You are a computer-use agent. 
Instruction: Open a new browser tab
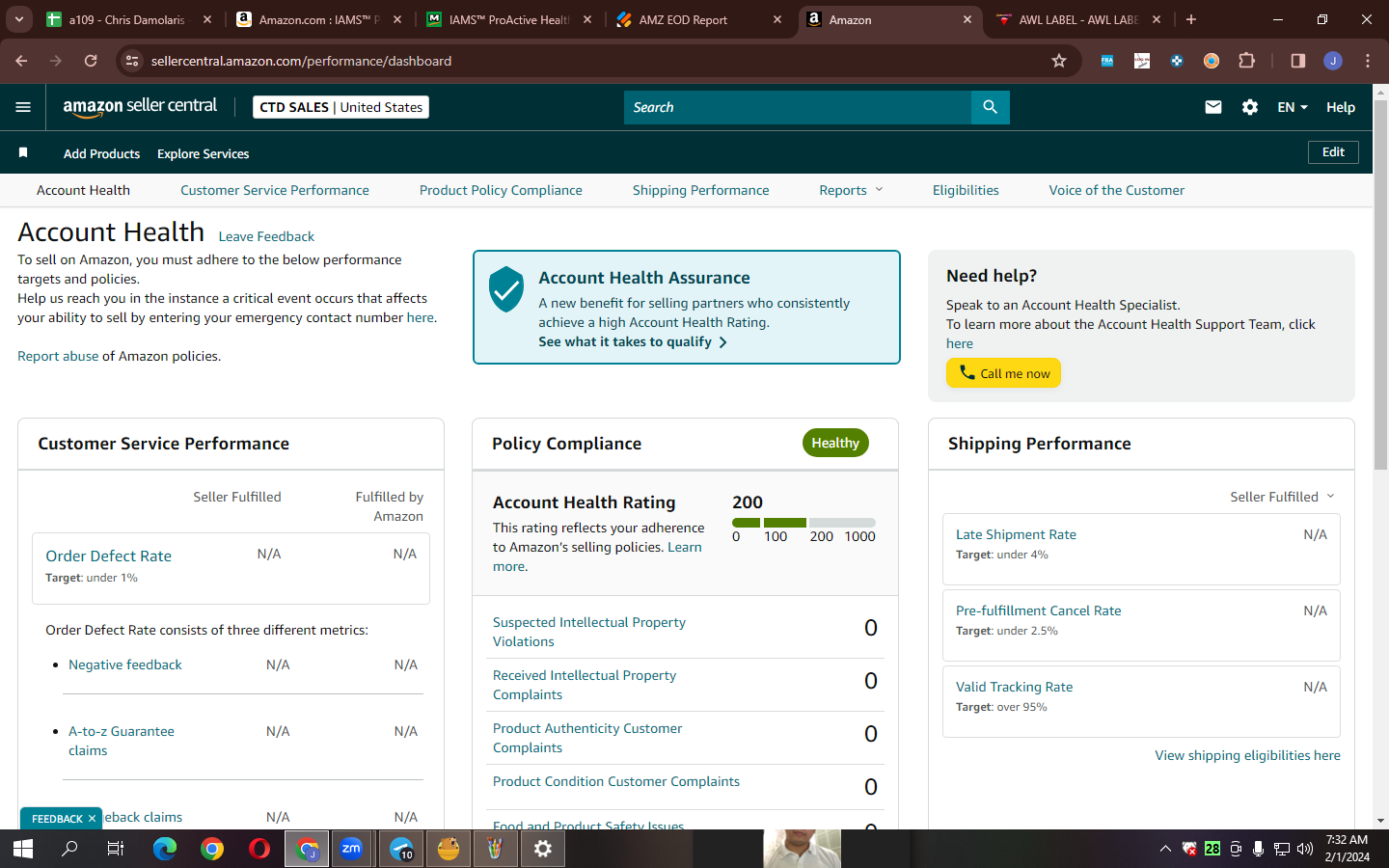point(1191,19)
